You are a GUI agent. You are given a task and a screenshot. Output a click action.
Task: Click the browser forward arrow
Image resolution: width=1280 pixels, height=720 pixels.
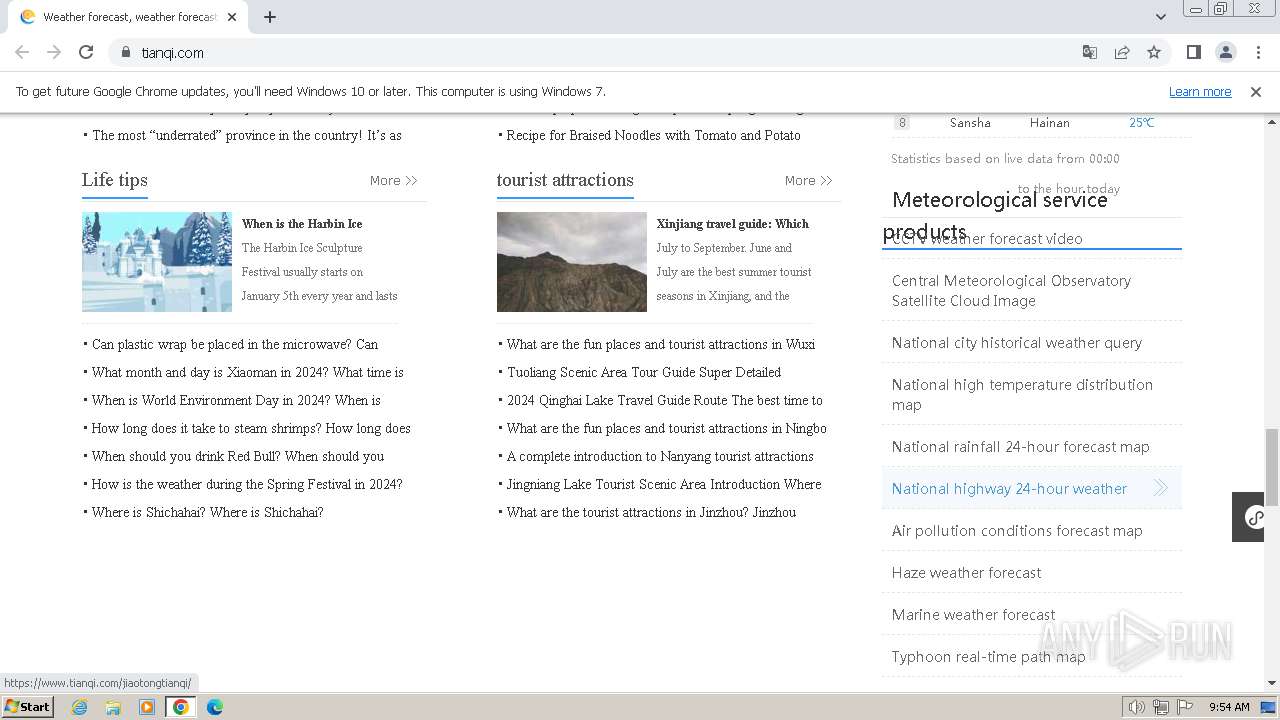point(54,52)
